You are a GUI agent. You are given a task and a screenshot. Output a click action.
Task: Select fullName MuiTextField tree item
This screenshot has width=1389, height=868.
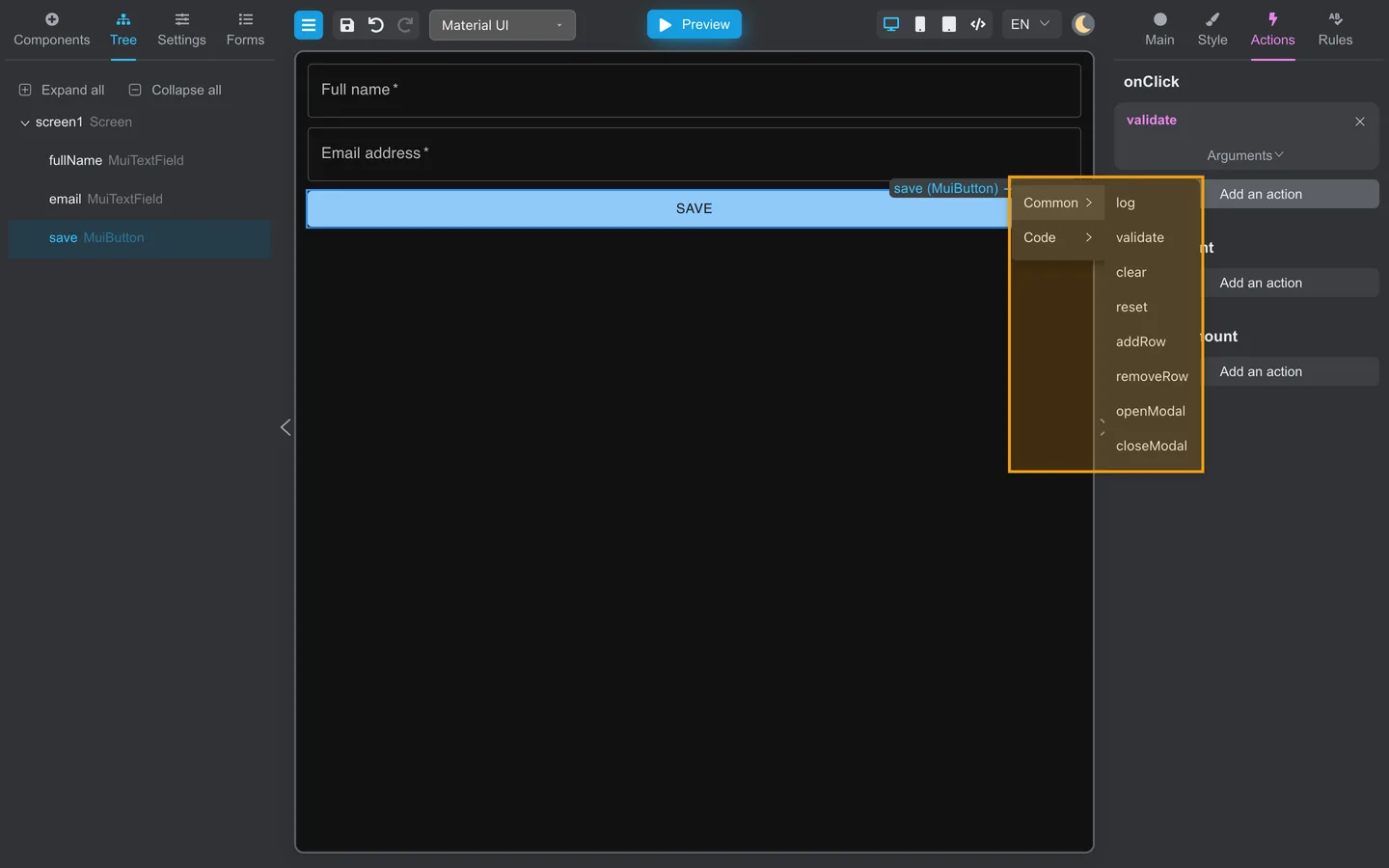pyautogui.click(x=140, y=160)
